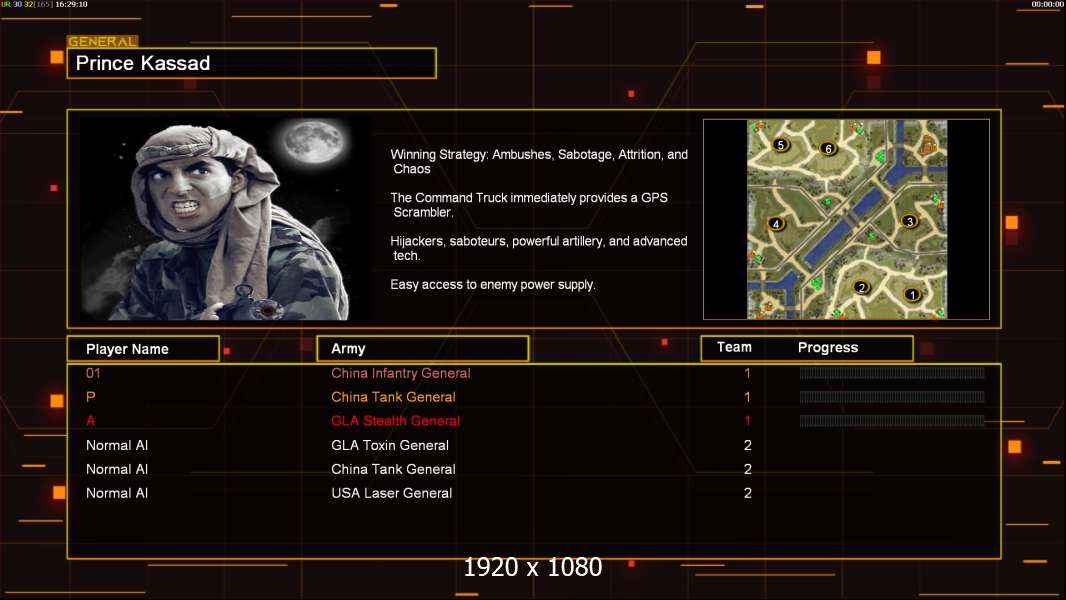
Task: Click the Player Name column header
Action: [x=143, y=349]
